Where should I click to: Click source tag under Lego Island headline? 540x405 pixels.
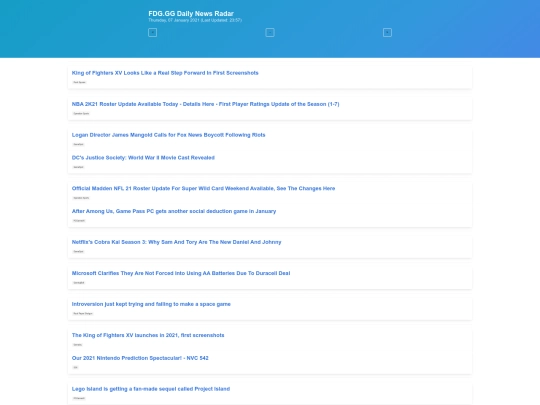click(x=79, y=398)
